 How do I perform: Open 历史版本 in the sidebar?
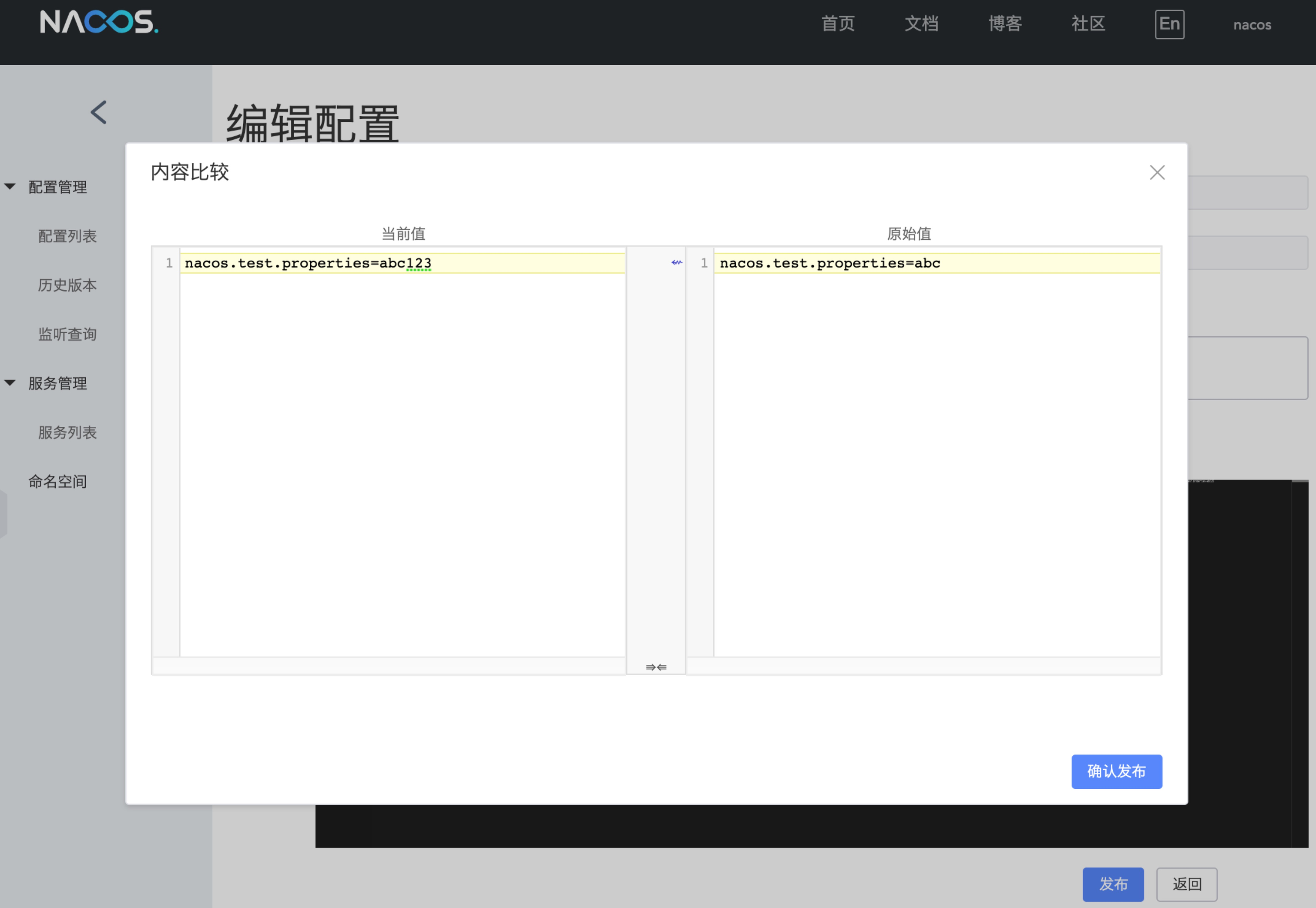coord(67,285)
